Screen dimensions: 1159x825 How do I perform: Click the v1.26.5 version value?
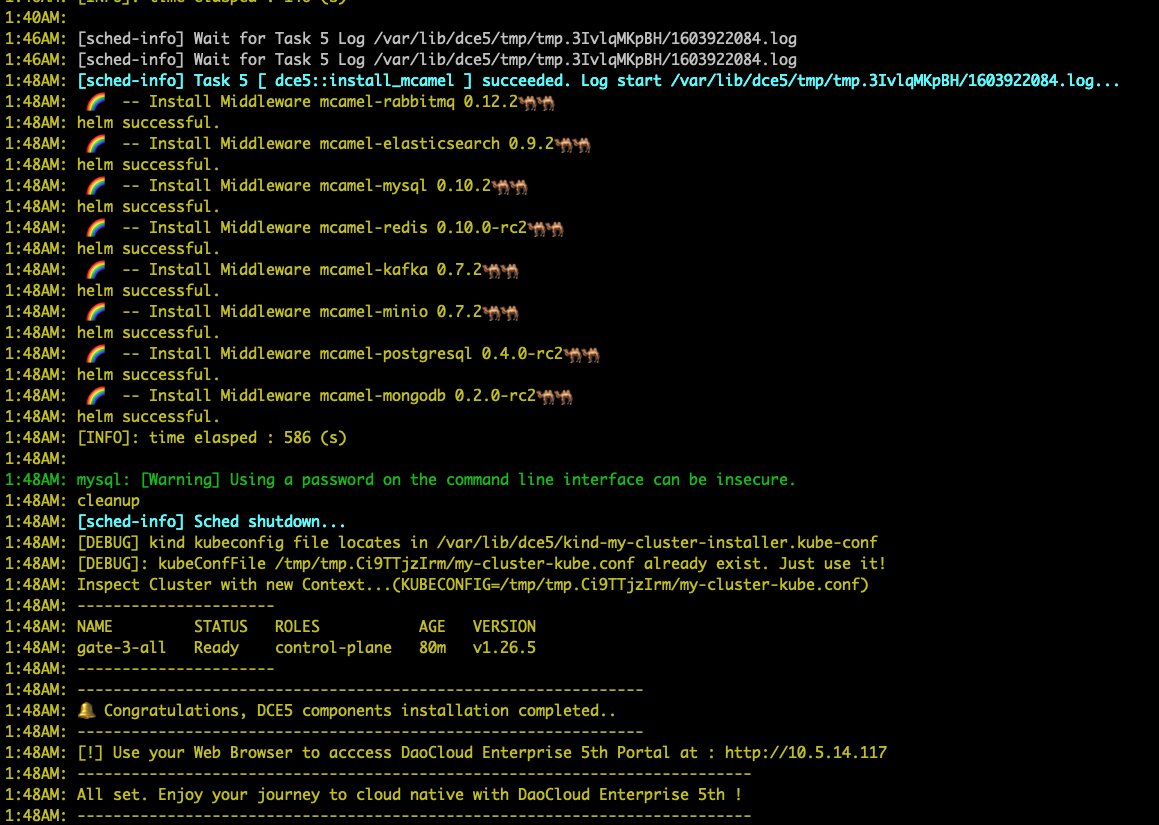(504, 648)
